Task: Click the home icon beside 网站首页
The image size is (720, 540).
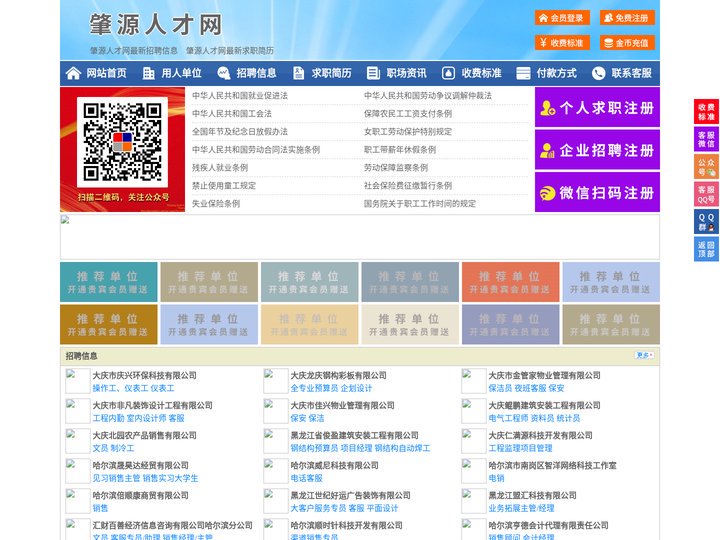Action: pyautogui.click(x=73, y=73)
